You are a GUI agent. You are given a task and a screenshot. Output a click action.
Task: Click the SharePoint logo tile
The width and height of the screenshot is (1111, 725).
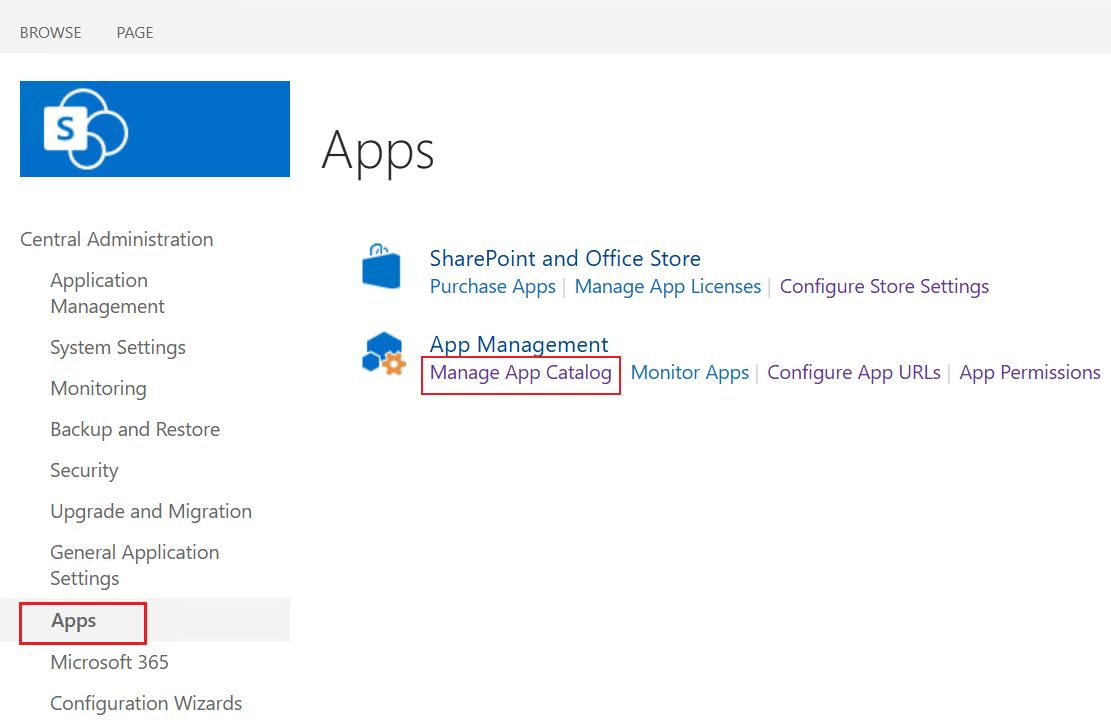(x=154, y=128)
